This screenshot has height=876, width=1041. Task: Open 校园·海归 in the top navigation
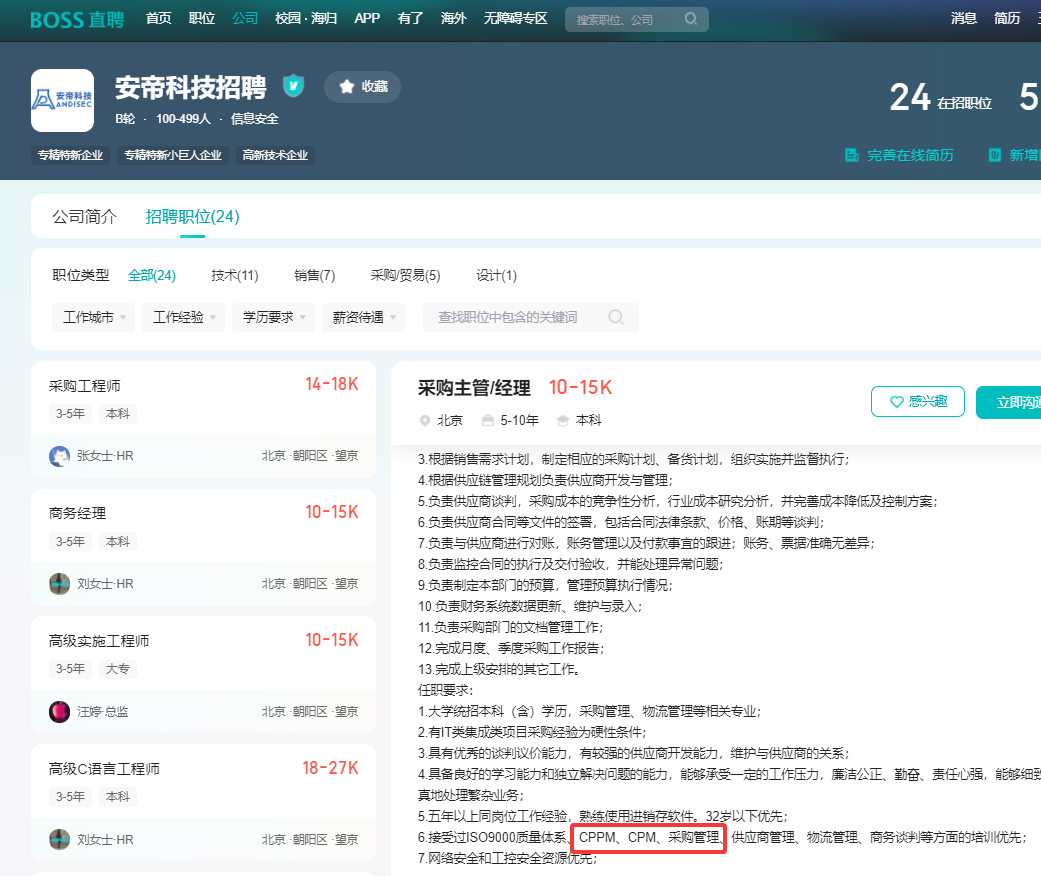point(304,17)
